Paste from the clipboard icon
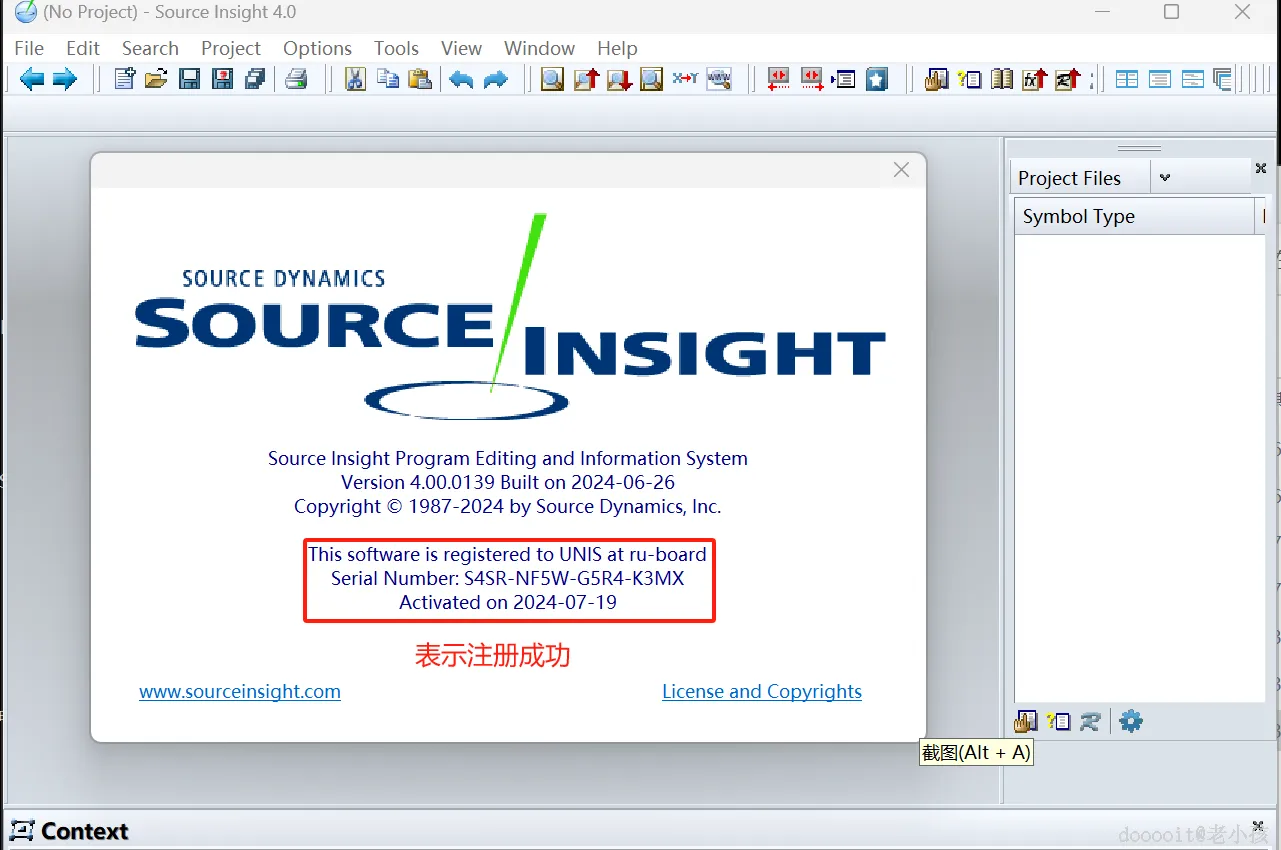Screen dimensions: 1281x850 point(420,79)
